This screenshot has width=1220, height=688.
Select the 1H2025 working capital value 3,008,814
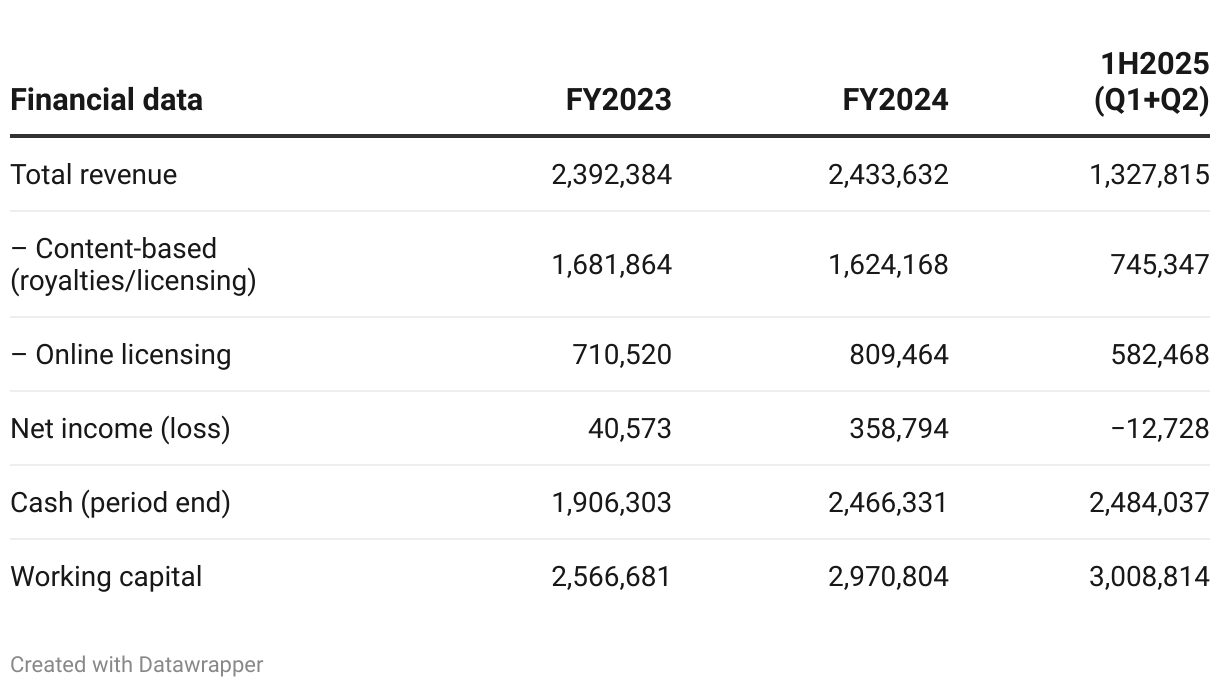pos(1149,577)
